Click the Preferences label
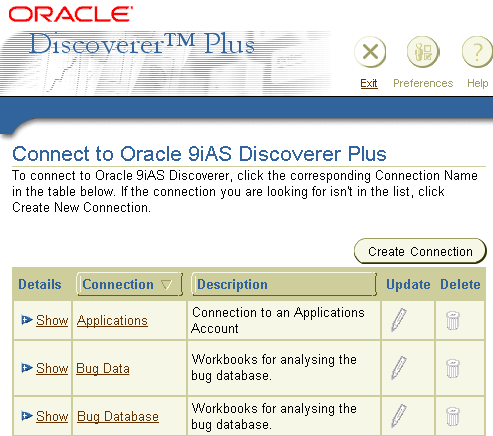Viewport: 493px width, 436px height. 423,83
